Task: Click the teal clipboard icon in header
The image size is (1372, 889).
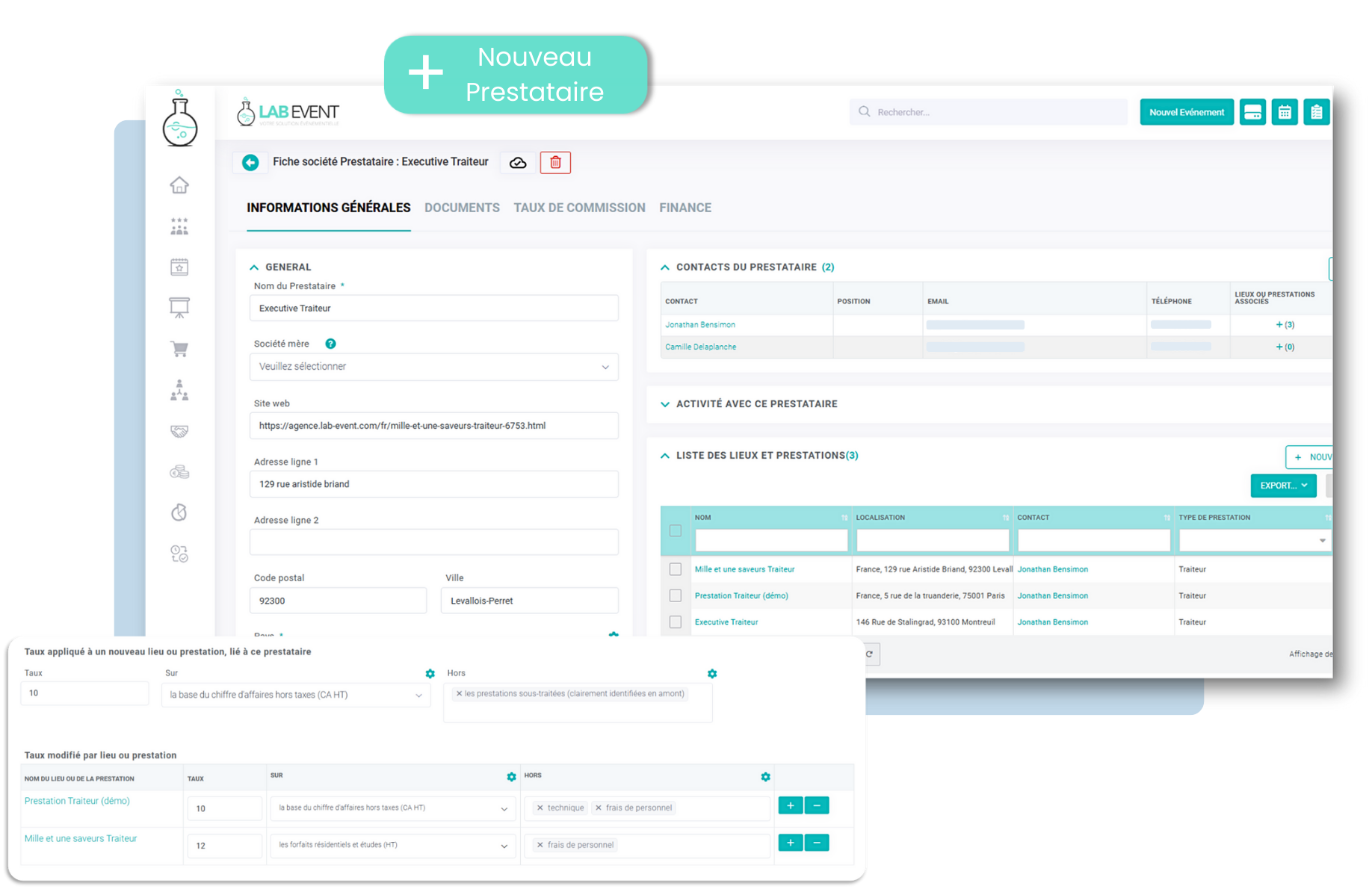Action: coord(1317,112)
